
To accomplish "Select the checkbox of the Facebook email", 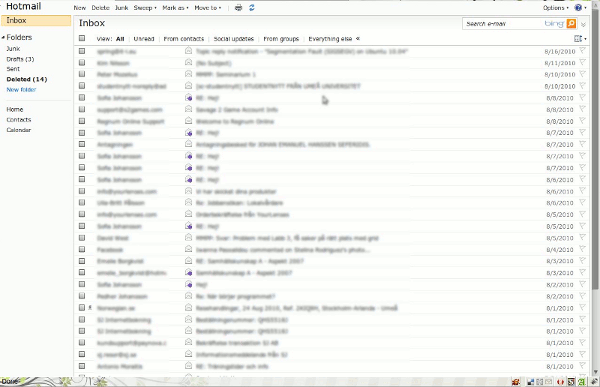I will tap(82, 250).
